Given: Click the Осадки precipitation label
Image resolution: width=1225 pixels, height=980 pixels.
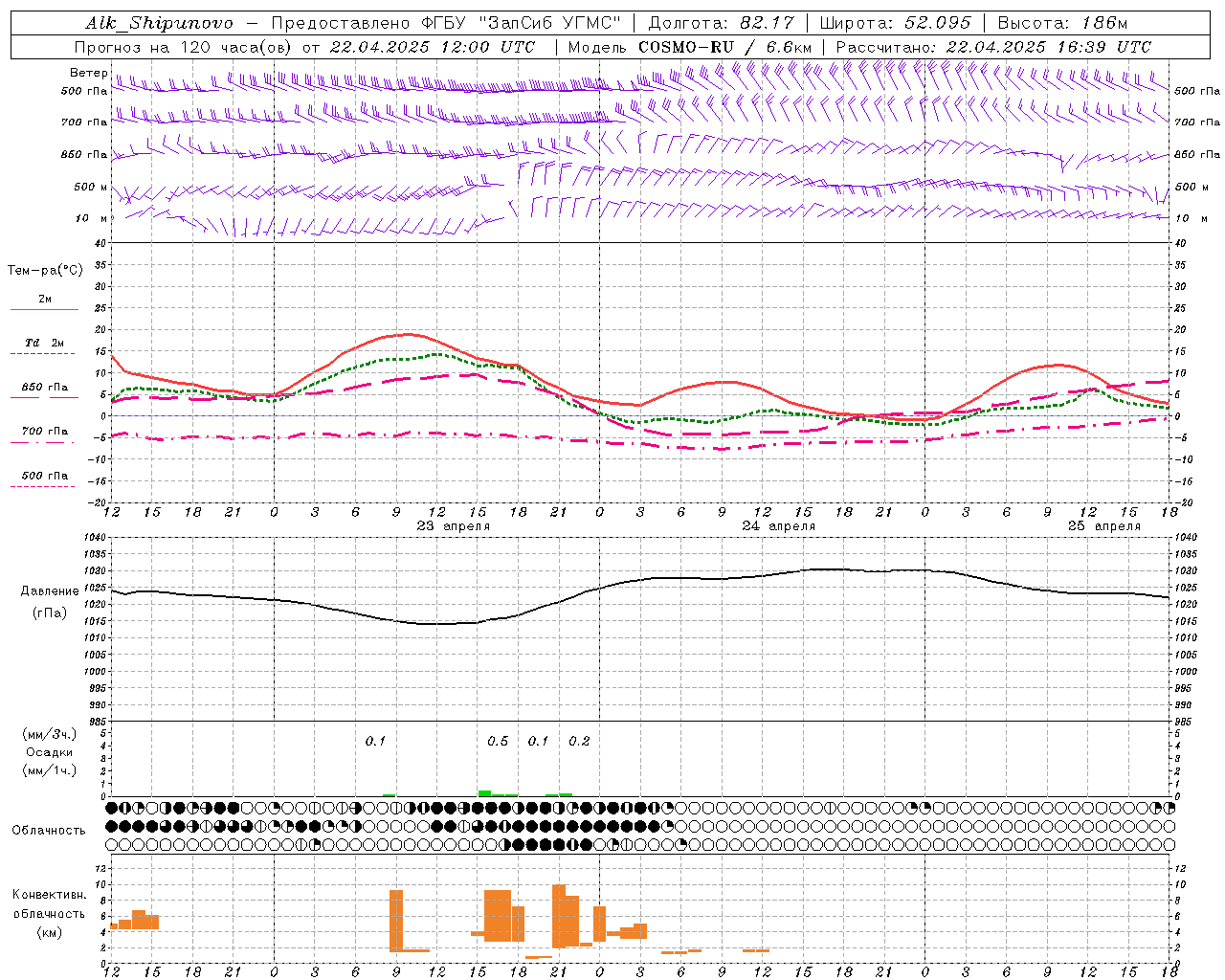Looking at the screenshot, I should point(50,752).
